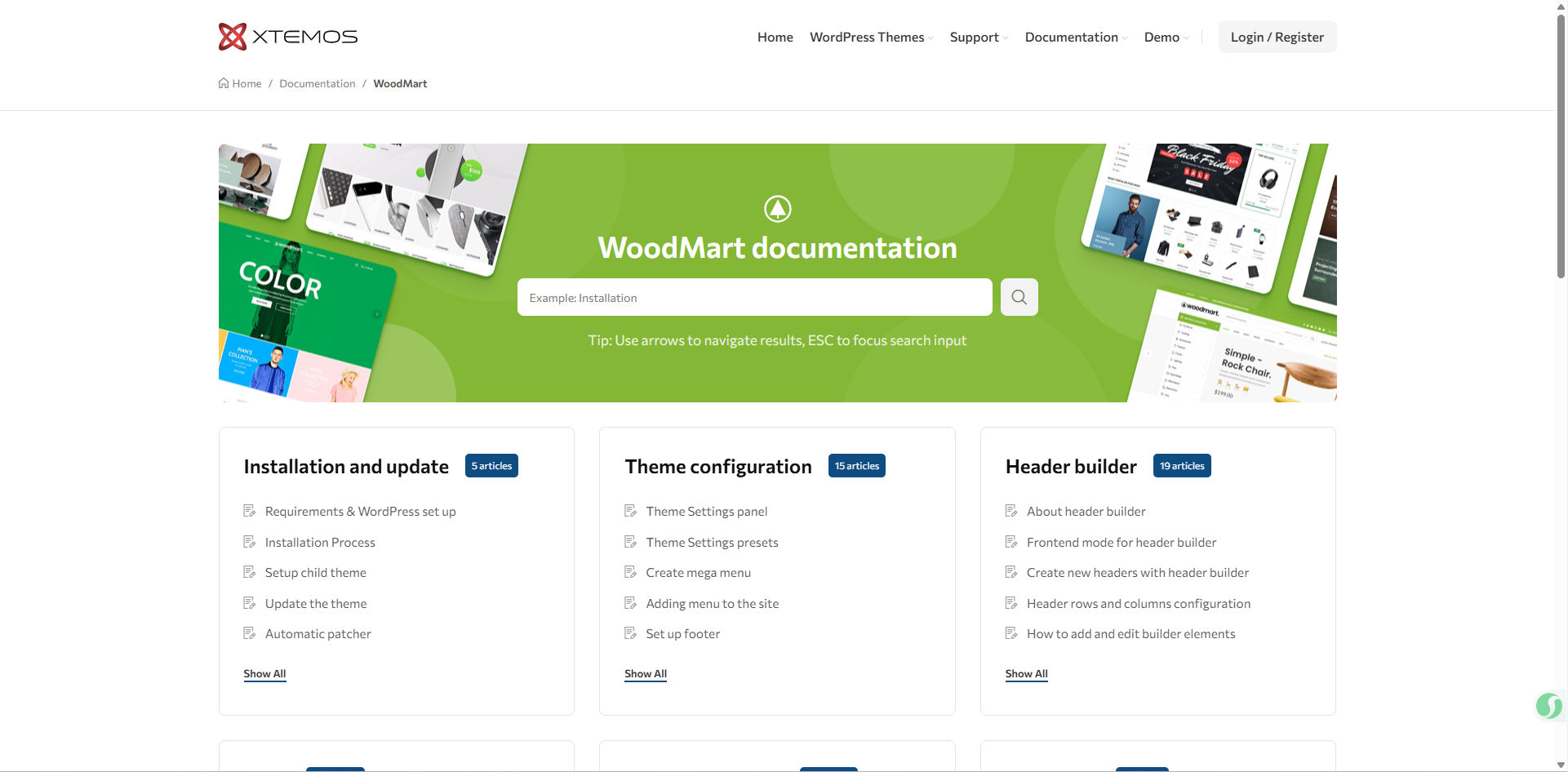Expand the Documentation dropdown in the navigation

point(1074,37)
